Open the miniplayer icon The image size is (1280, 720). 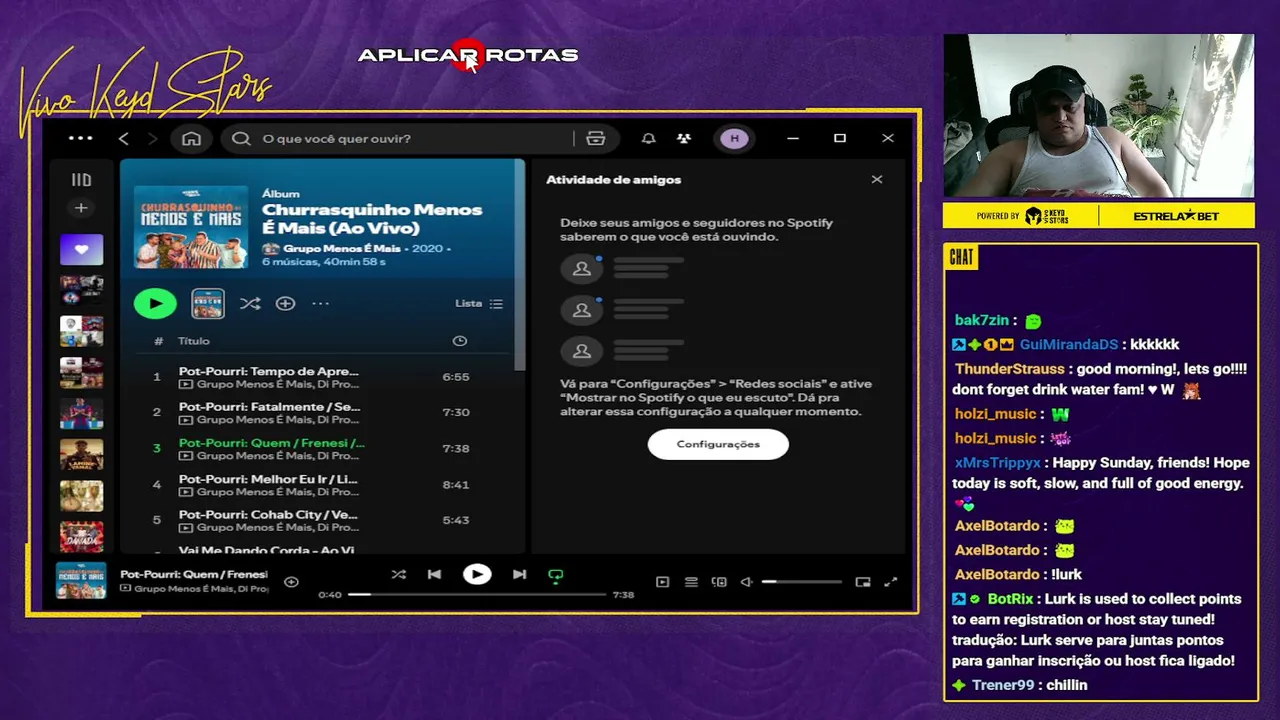(x=863, y=582)
